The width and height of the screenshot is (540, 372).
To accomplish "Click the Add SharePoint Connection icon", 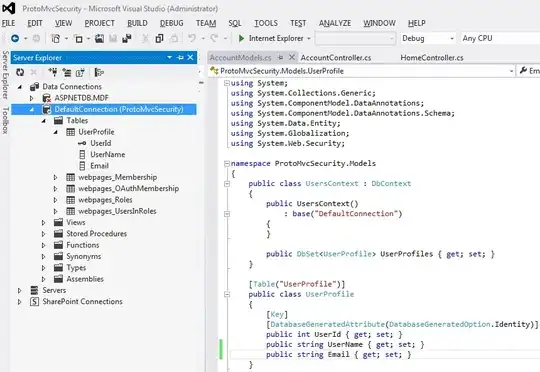I will (x=80, y=72).
